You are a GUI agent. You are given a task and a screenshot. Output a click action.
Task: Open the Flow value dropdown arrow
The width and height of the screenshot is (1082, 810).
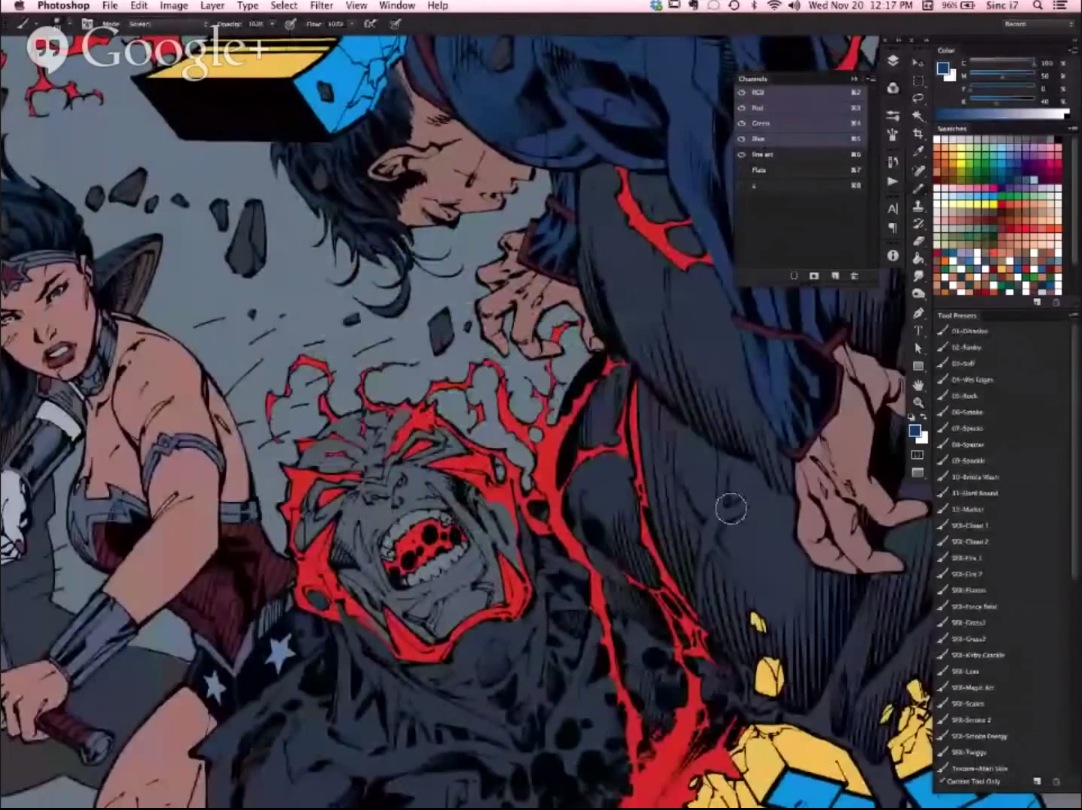tap(352, 24)
